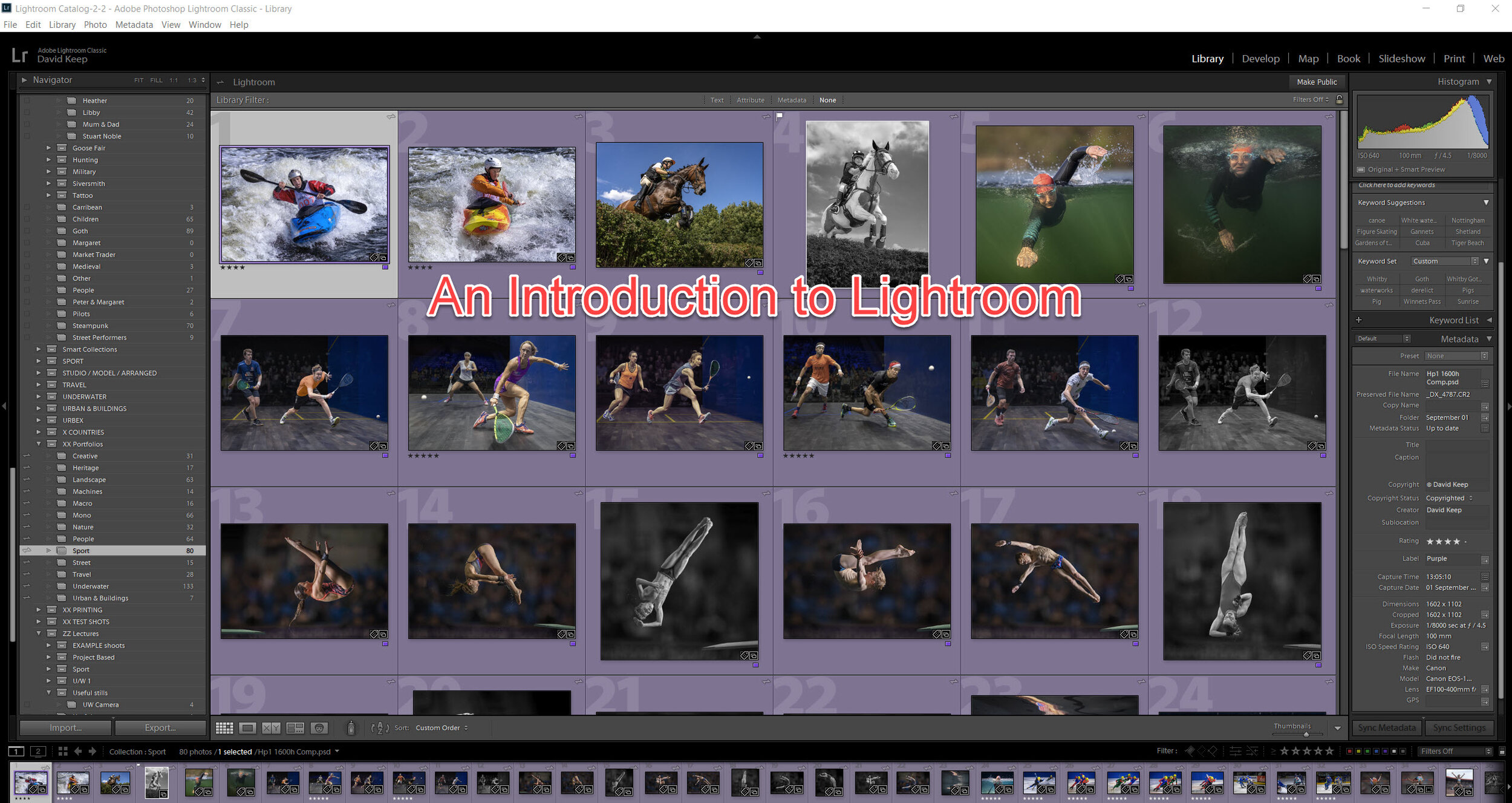Enable Text library filter
1512x803 pixels.
717,100
